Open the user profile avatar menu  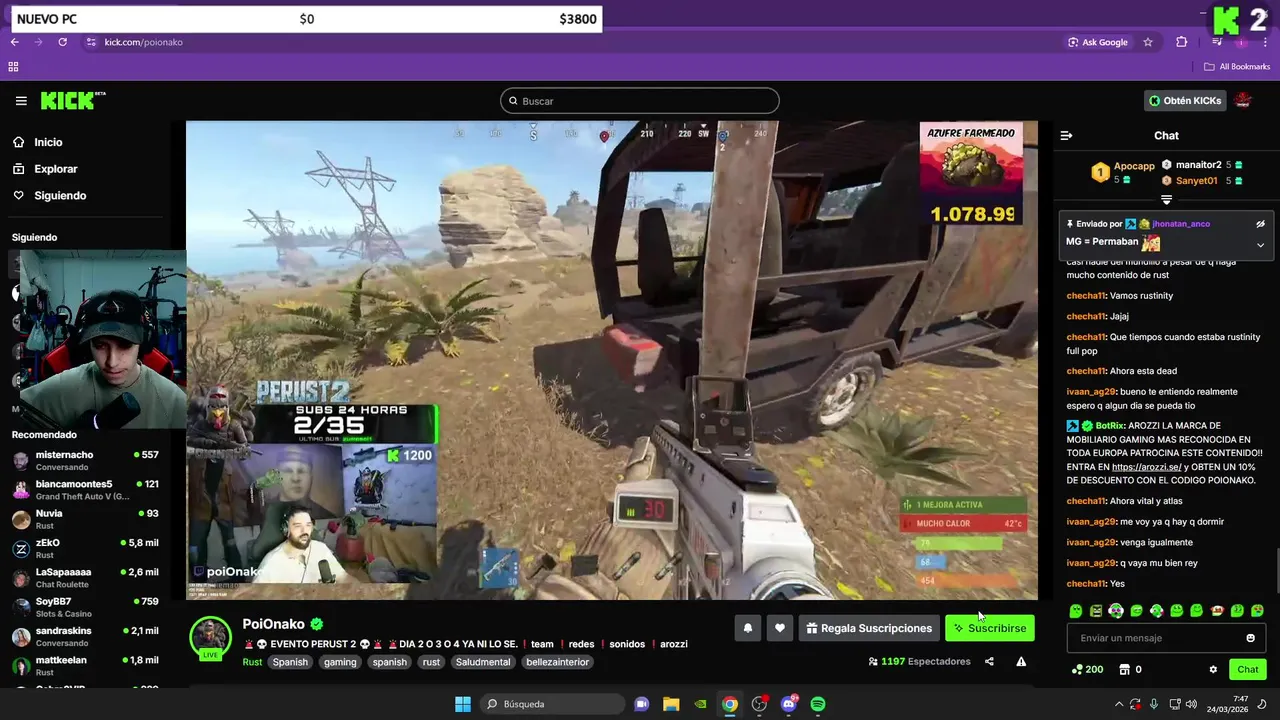pyautogui.click(x=1243, y=101)
